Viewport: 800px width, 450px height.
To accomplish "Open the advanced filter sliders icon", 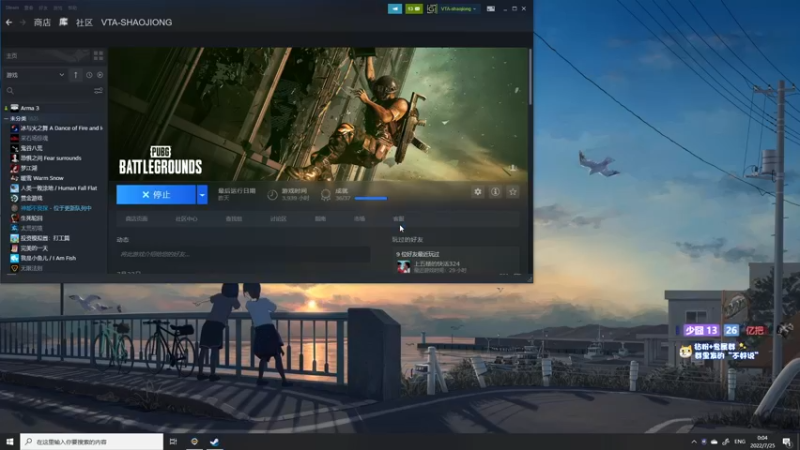I will [98, 91].
